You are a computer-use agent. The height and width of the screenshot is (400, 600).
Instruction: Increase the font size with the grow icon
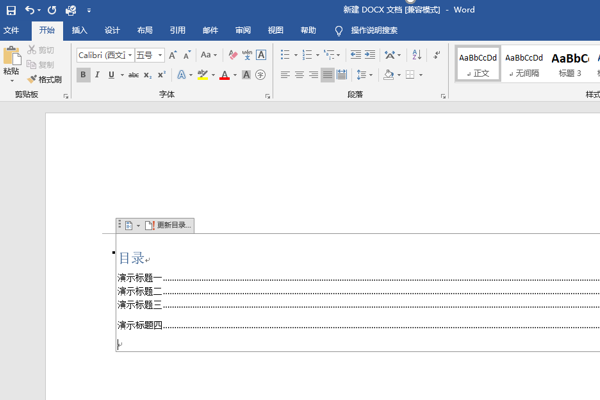pos(173,55)
